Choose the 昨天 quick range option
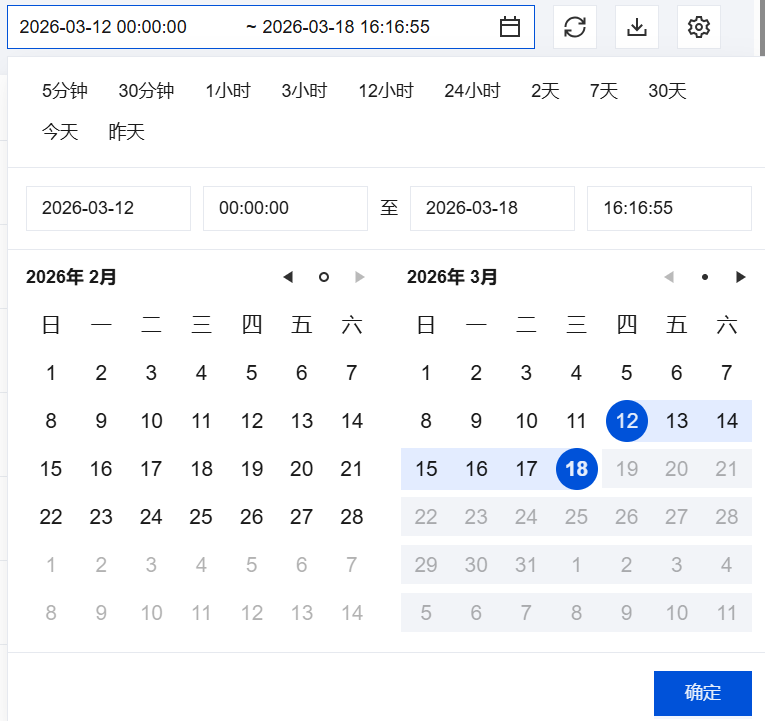Viewport: 765px width, 721px height. coord(127,132)
